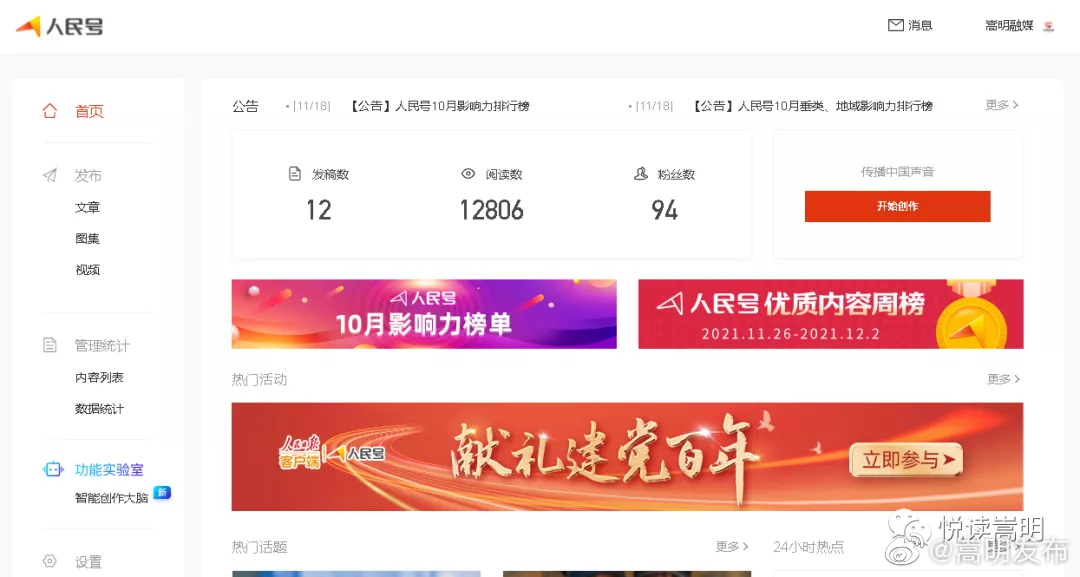Open the 人民号10月影响力排行榜 announcement
The width and height of the screenshot is (1080, 577).
click(440, 106)
